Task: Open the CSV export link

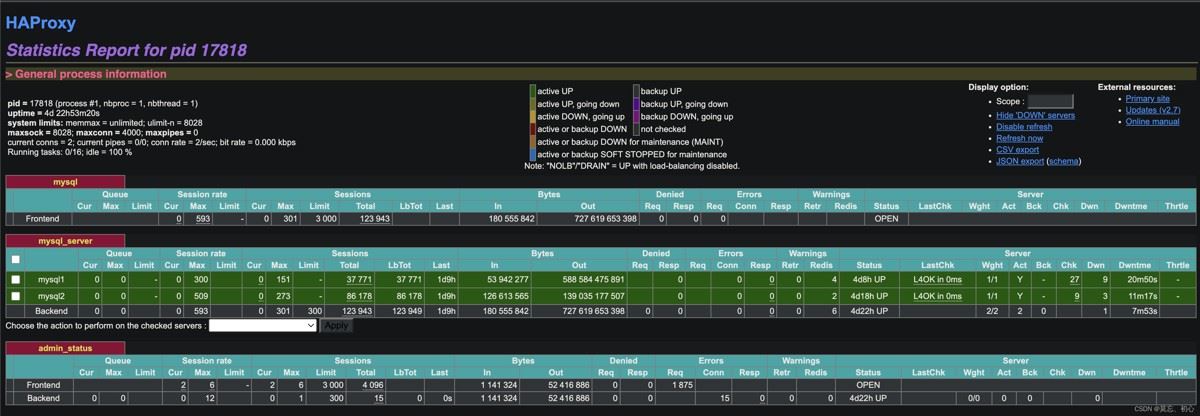Action: (x=1015, y=150)
